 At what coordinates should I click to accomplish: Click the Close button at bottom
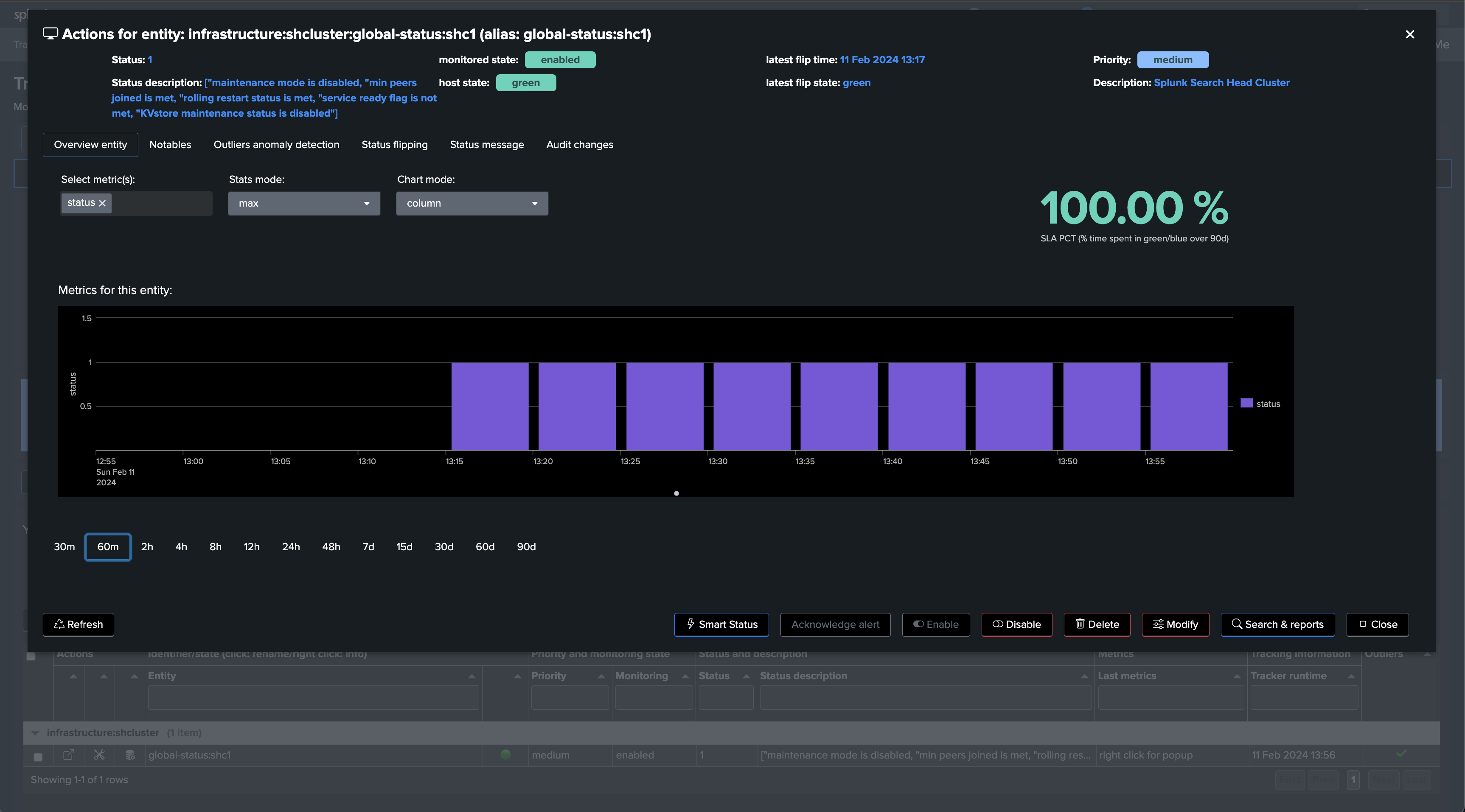click(1378, 624)
